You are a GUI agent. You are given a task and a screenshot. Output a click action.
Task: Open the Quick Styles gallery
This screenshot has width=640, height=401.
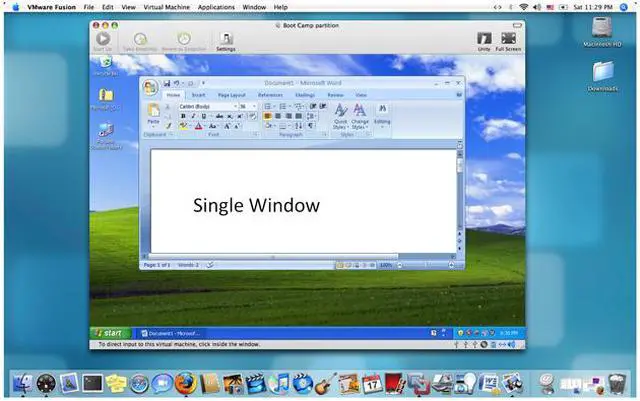(x=340, y=116)
